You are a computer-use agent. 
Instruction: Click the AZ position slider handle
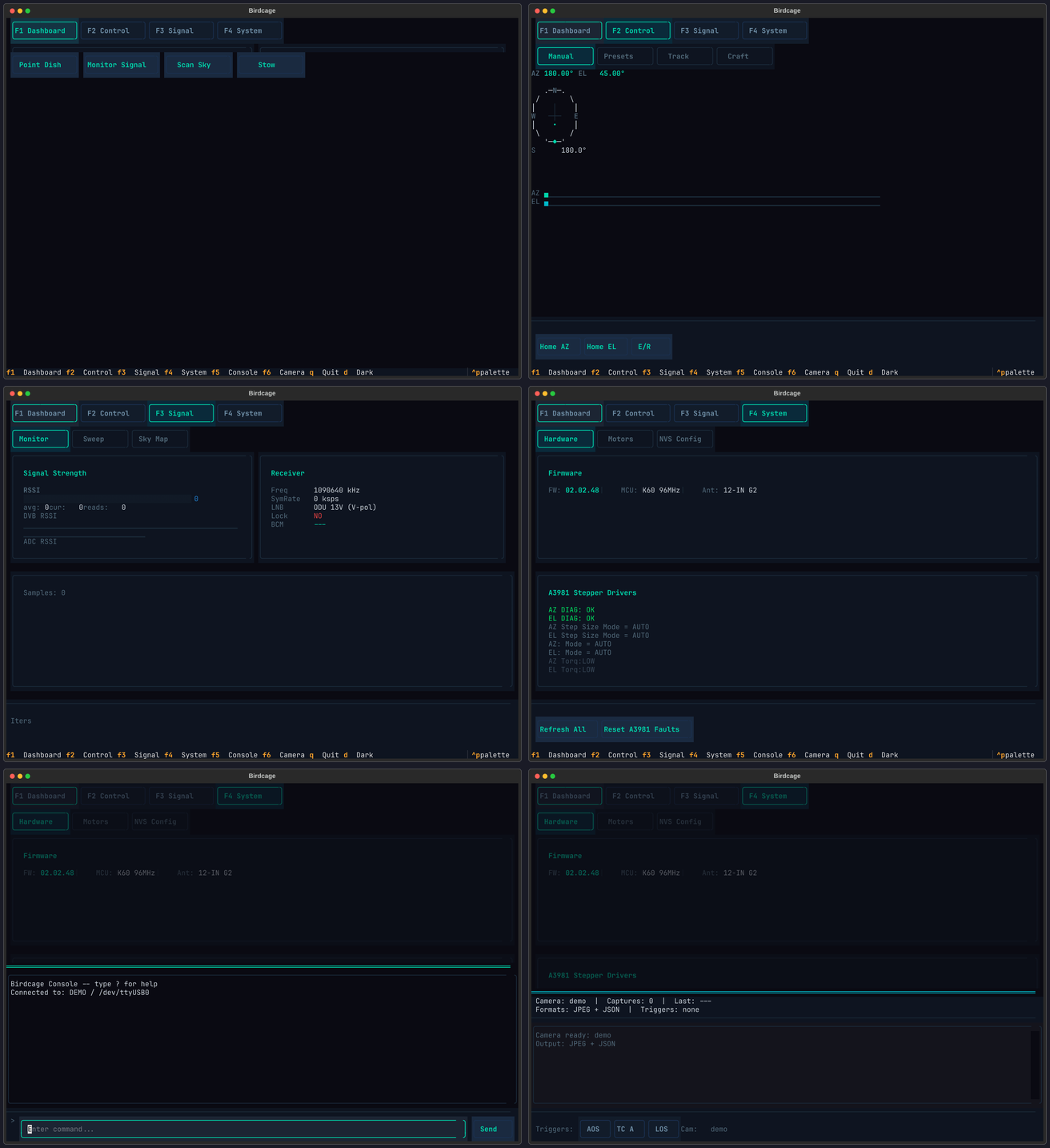click(547, 195)
